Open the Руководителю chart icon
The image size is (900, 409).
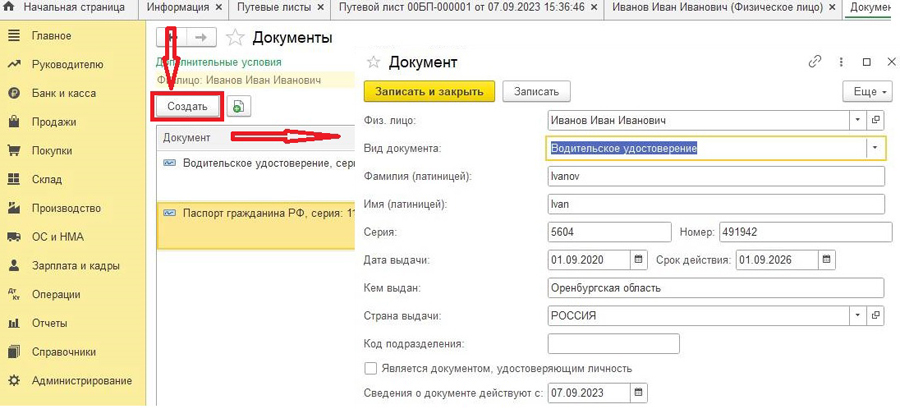(14, 64)
